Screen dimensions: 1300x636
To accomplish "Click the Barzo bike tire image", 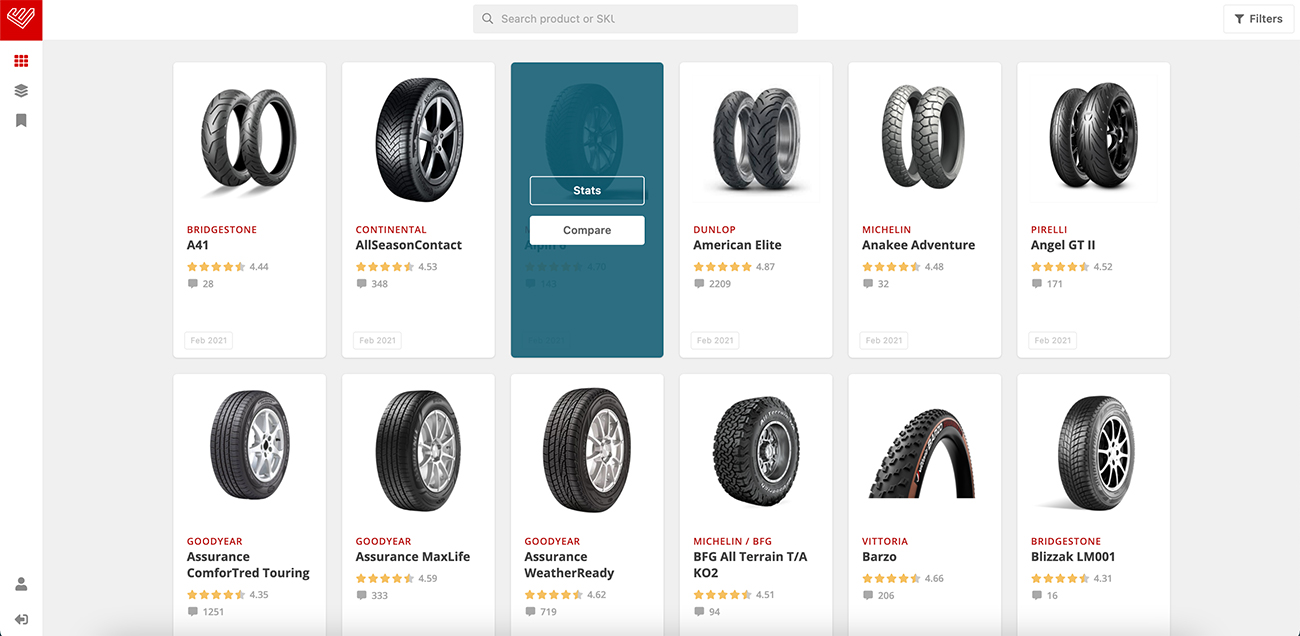I will 924,449.
